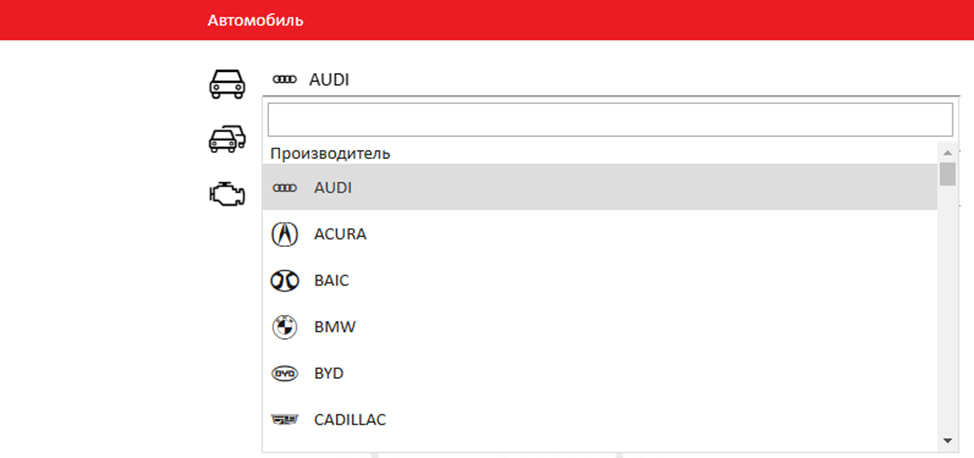Choose BYD manufacturer entry
The image size is (974, 458).
(x=599, y=374)
